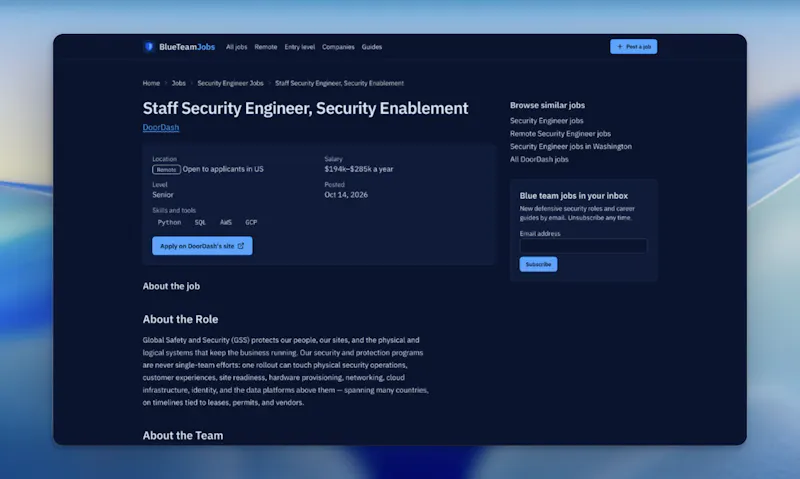Click the posted date Oct 14, 2026
Viewport: 800px width, 479px height.
coord(346,194)
